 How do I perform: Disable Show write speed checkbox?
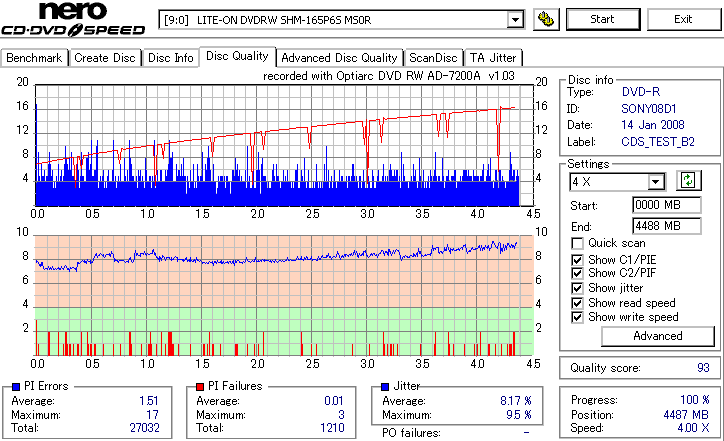tap(577, 317)
